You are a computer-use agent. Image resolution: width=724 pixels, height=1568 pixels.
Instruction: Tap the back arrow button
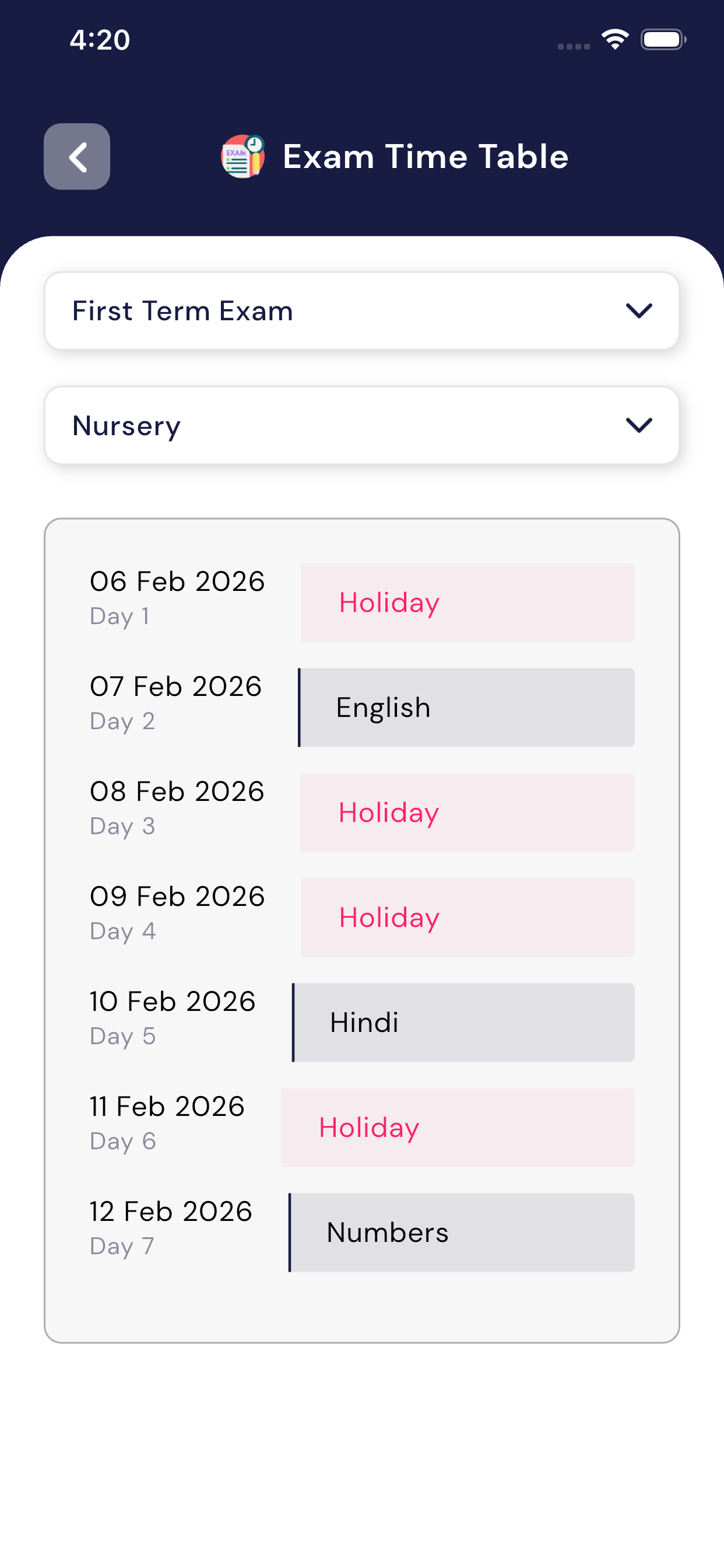pos(77,156)
